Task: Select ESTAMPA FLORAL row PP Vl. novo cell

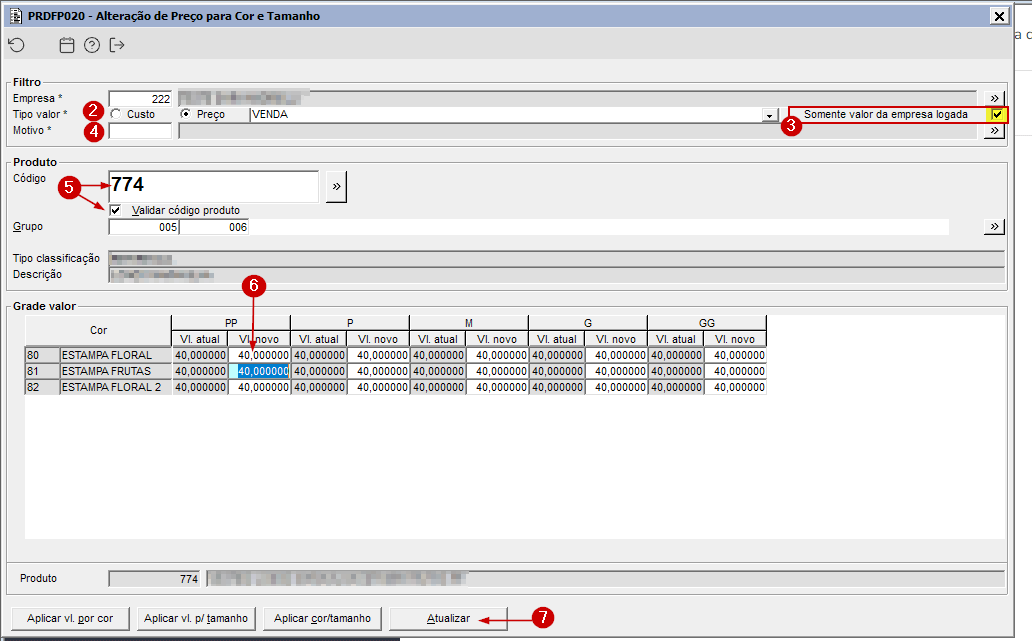Action: 259,355
